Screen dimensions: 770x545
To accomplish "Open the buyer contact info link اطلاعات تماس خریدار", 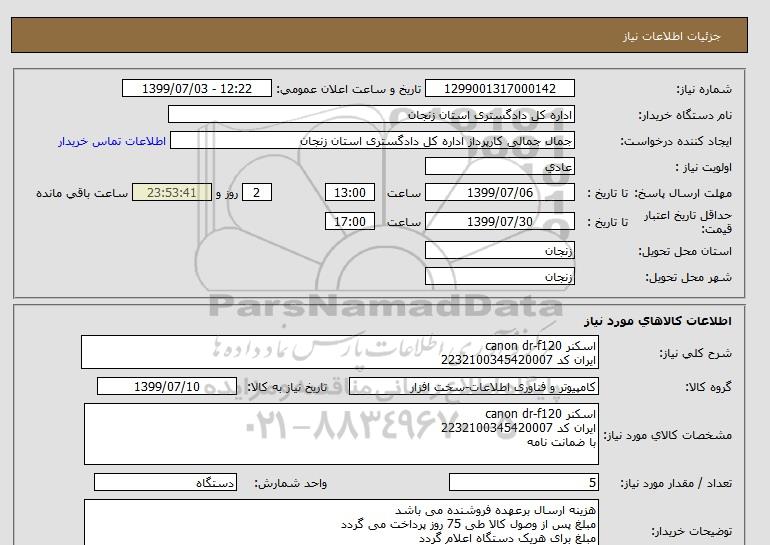I will click(112, 141).
